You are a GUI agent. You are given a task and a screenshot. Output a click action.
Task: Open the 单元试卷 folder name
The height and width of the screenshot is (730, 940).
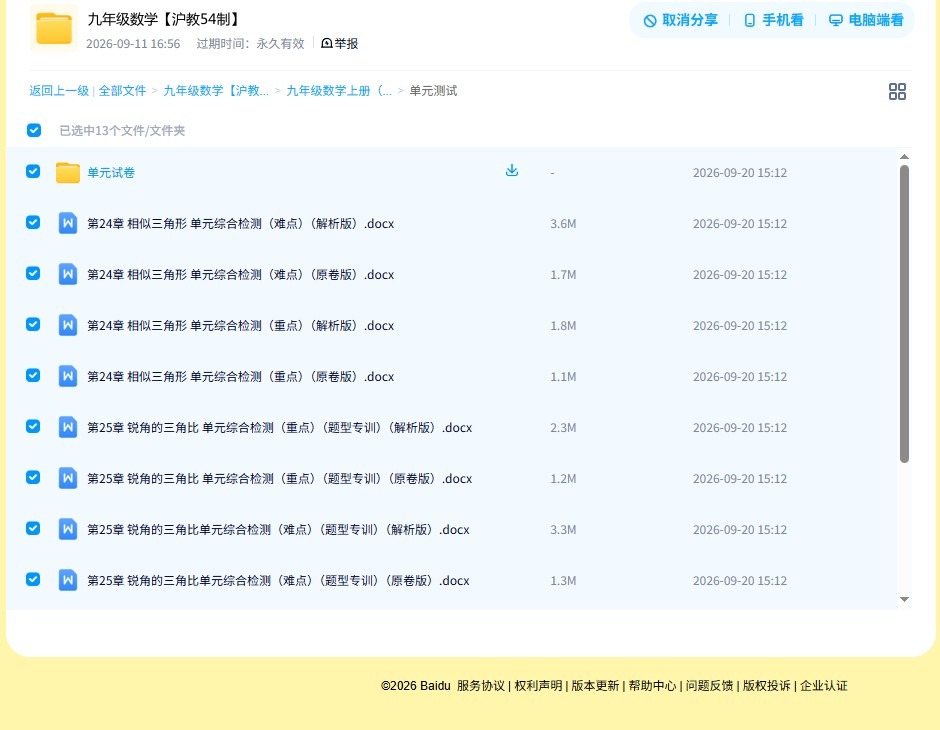(111, 173)
